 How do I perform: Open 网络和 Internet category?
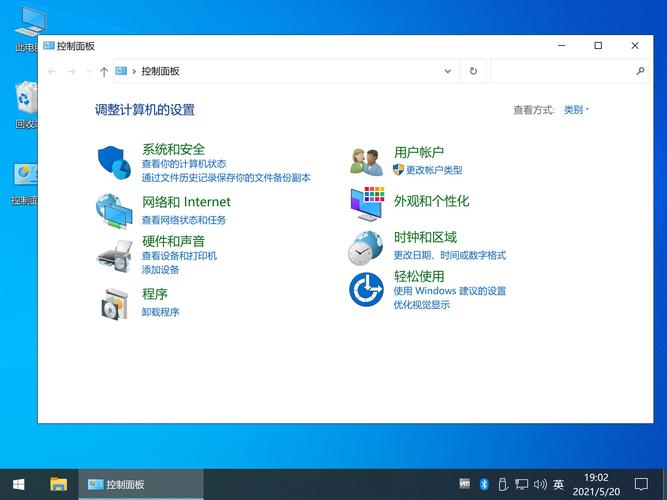pyautogui.click(x=186, y=202)
